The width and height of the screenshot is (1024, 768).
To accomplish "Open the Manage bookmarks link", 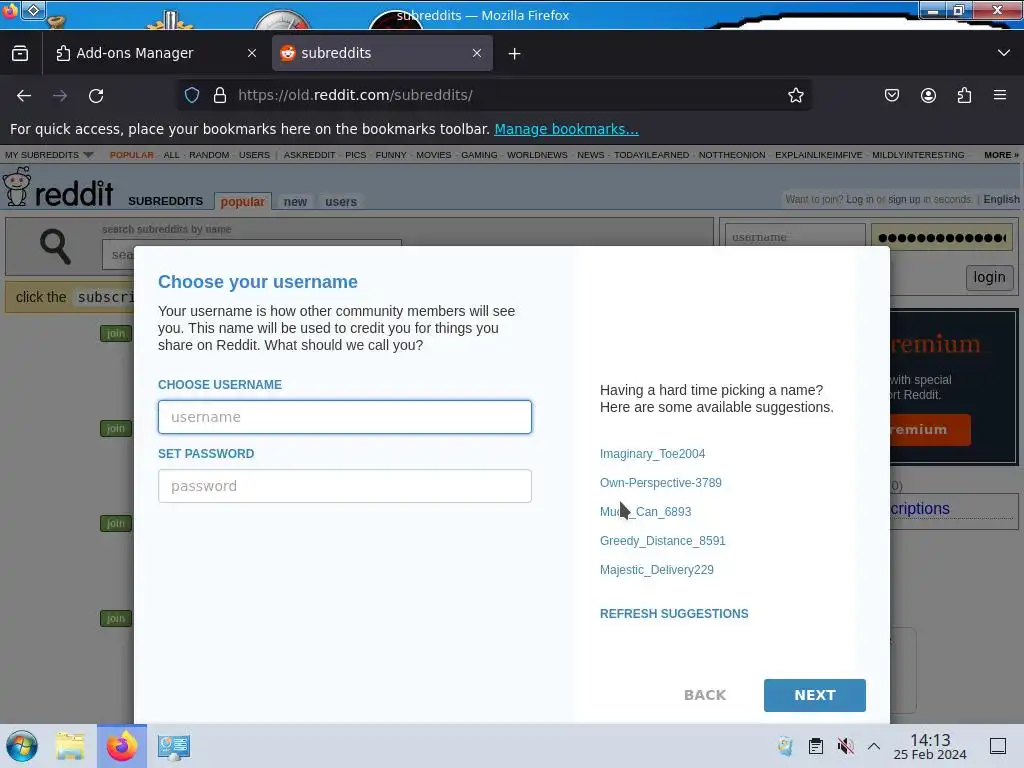I will [566, 129].
